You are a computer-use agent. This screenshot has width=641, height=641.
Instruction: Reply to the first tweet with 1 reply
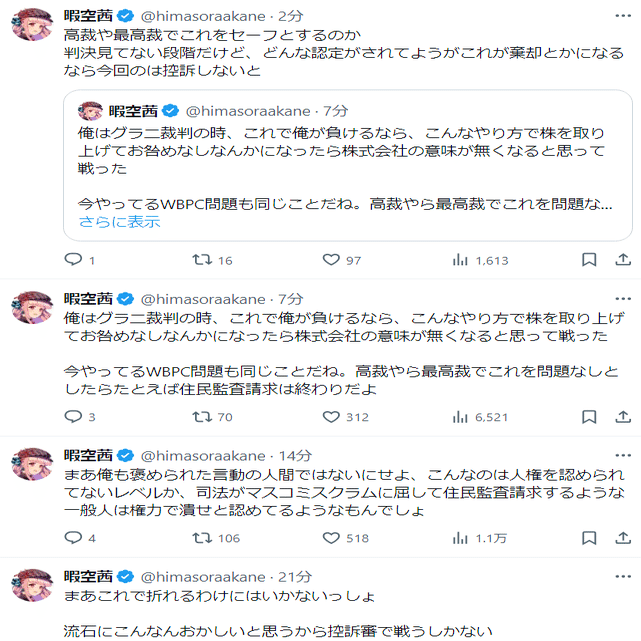click(x=73, y=260)
